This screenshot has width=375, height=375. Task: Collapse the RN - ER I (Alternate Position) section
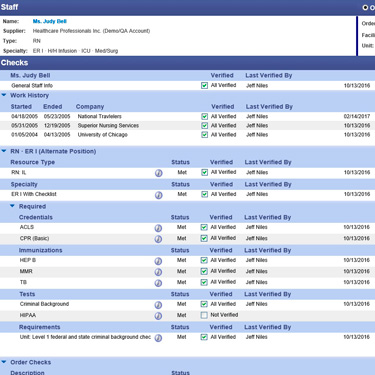coord(4,151)
